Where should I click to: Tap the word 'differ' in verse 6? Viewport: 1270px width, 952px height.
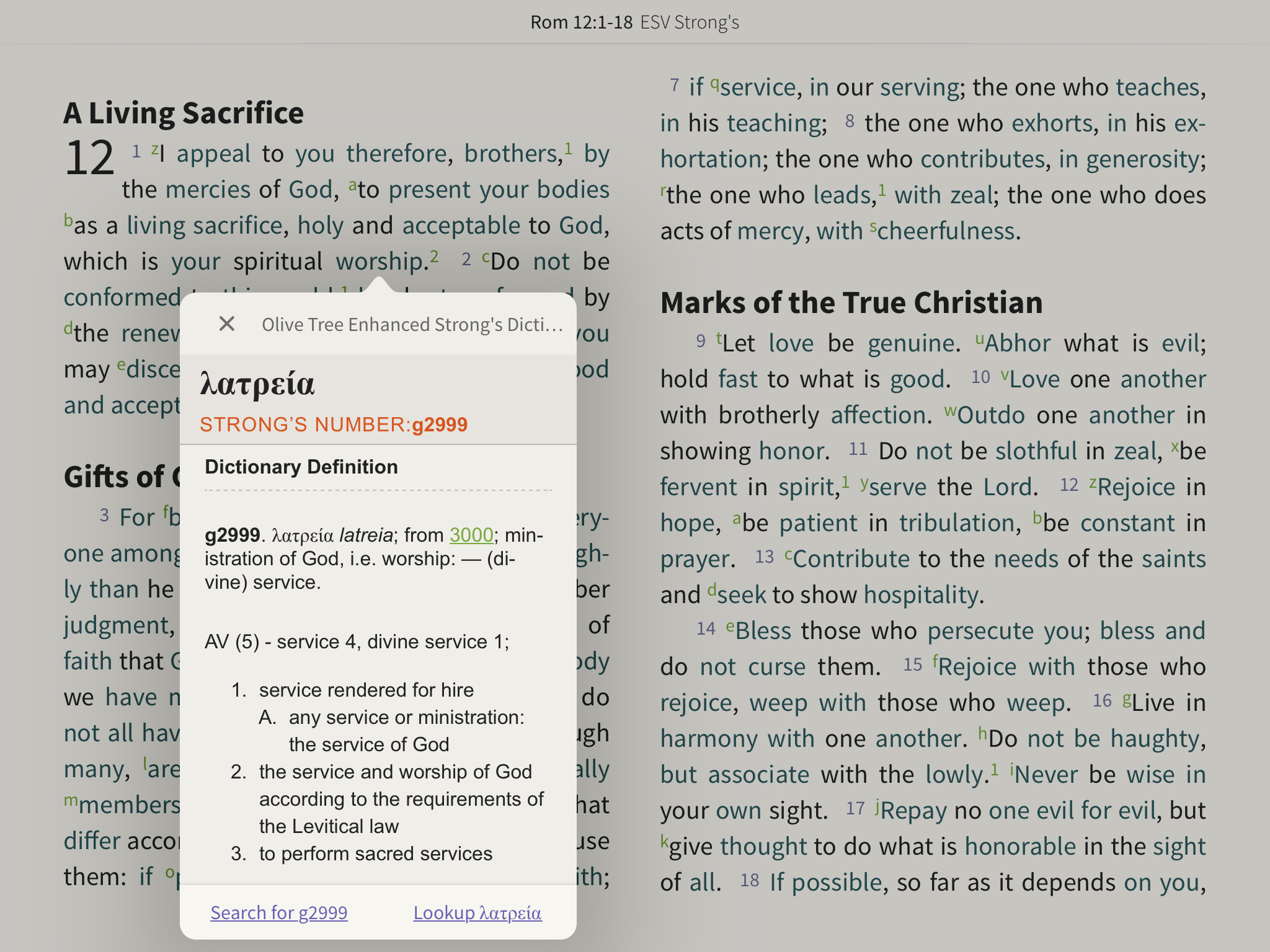tap(92, 840)
